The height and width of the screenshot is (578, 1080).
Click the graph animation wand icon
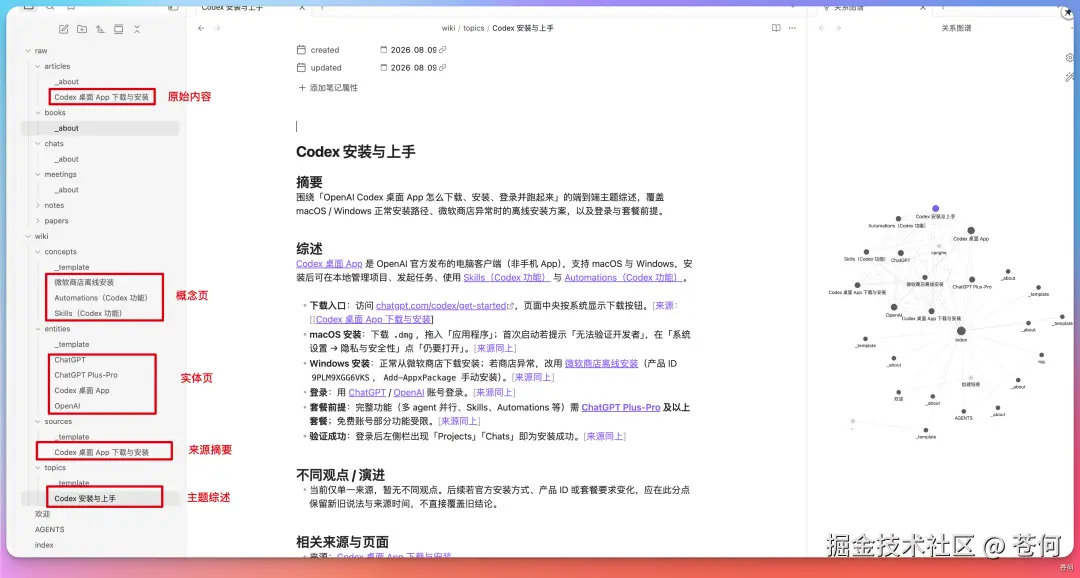[x=1070, y=77]
